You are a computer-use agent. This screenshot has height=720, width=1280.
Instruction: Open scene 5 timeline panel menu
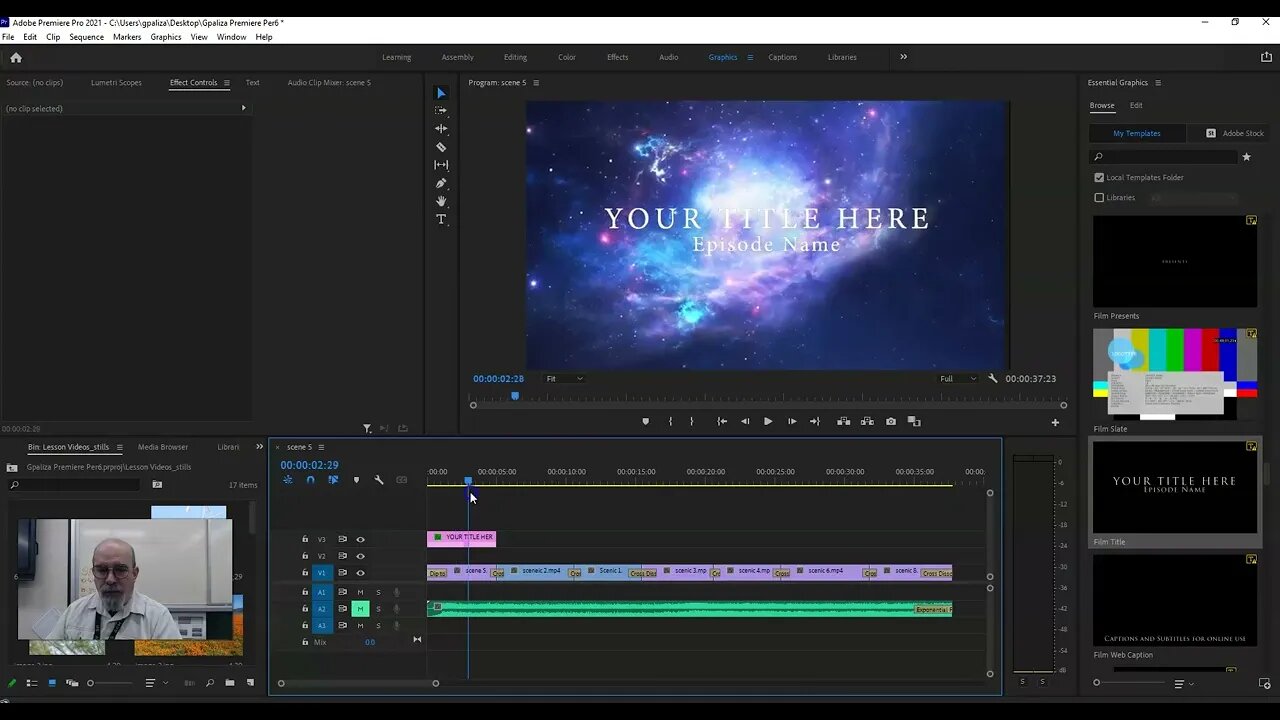tap(321, 447)
